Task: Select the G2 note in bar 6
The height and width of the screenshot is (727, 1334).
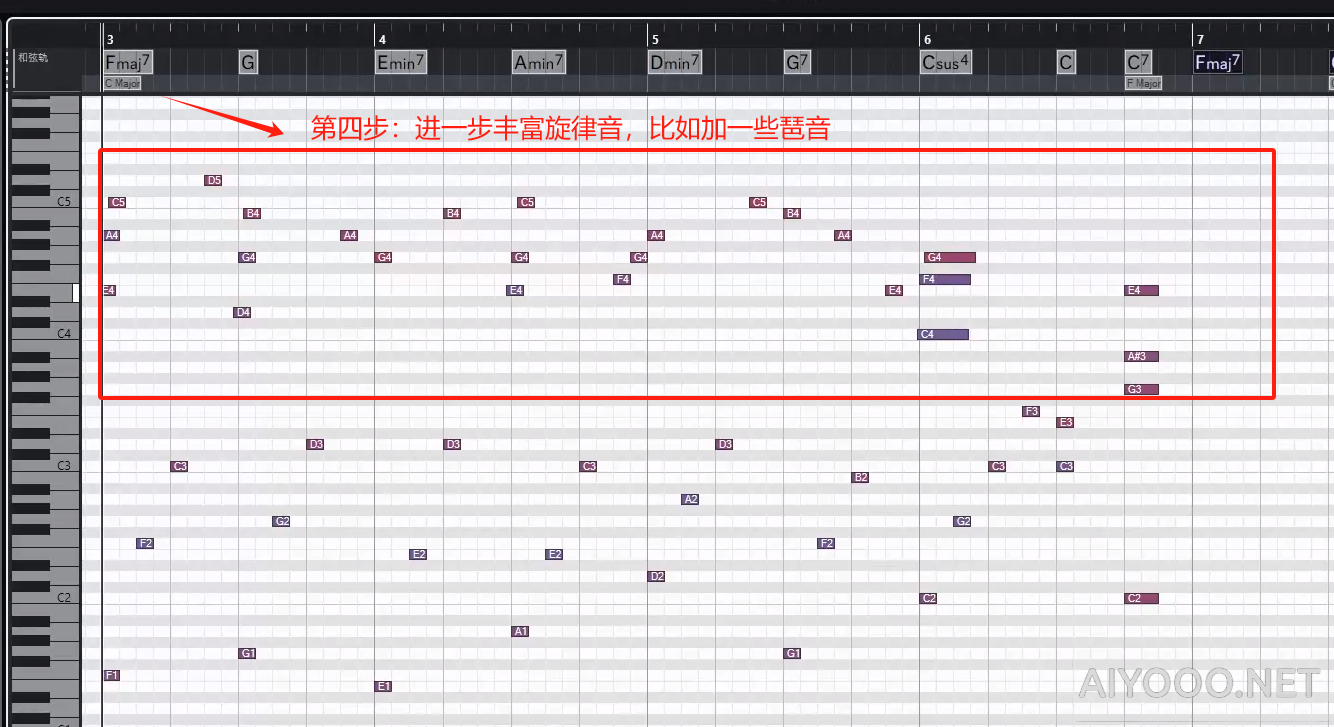Action: 962,521
